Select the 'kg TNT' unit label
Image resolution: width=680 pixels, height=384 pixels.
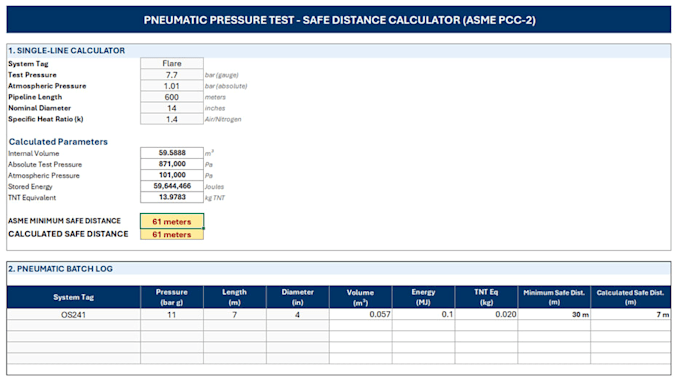click(x=215, y=198)
